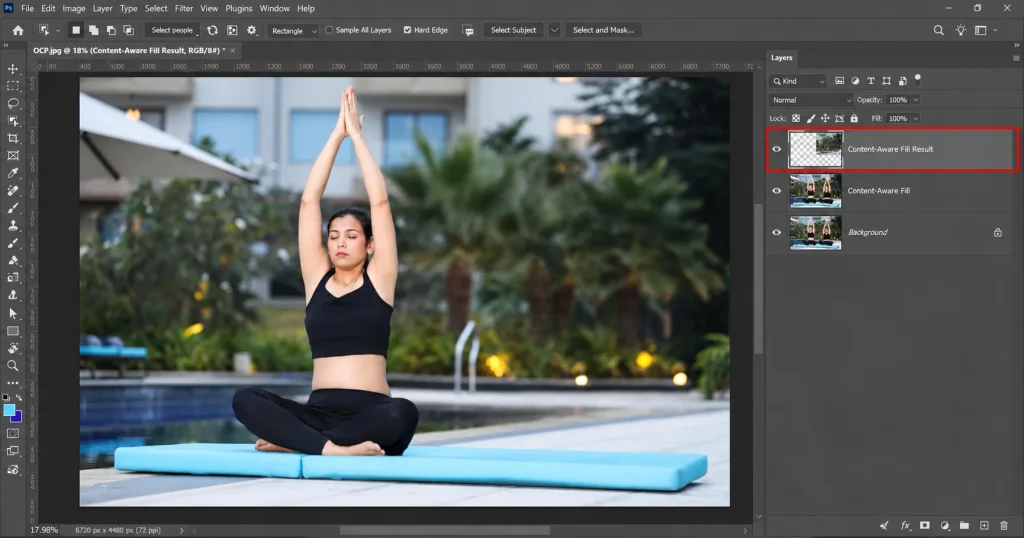Choose Add to Selection mode
Viewport: 1024px width, 538px height.
[x=93, y=30]
